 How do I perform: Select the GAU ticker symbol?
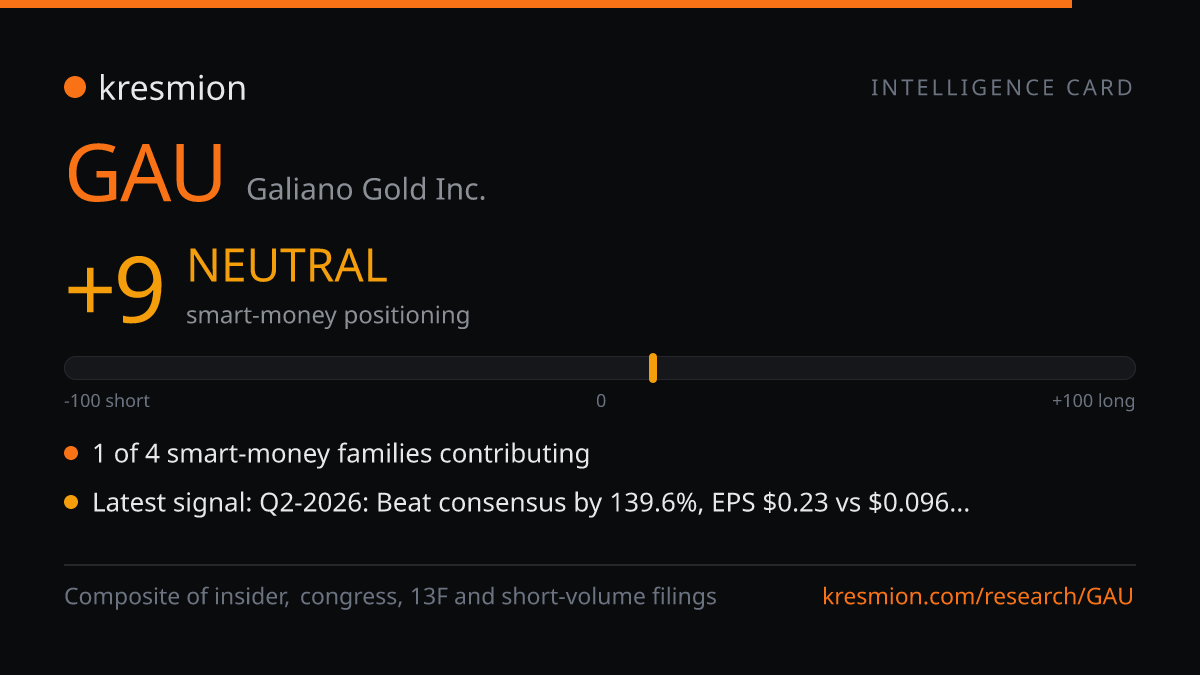(145, 173)
